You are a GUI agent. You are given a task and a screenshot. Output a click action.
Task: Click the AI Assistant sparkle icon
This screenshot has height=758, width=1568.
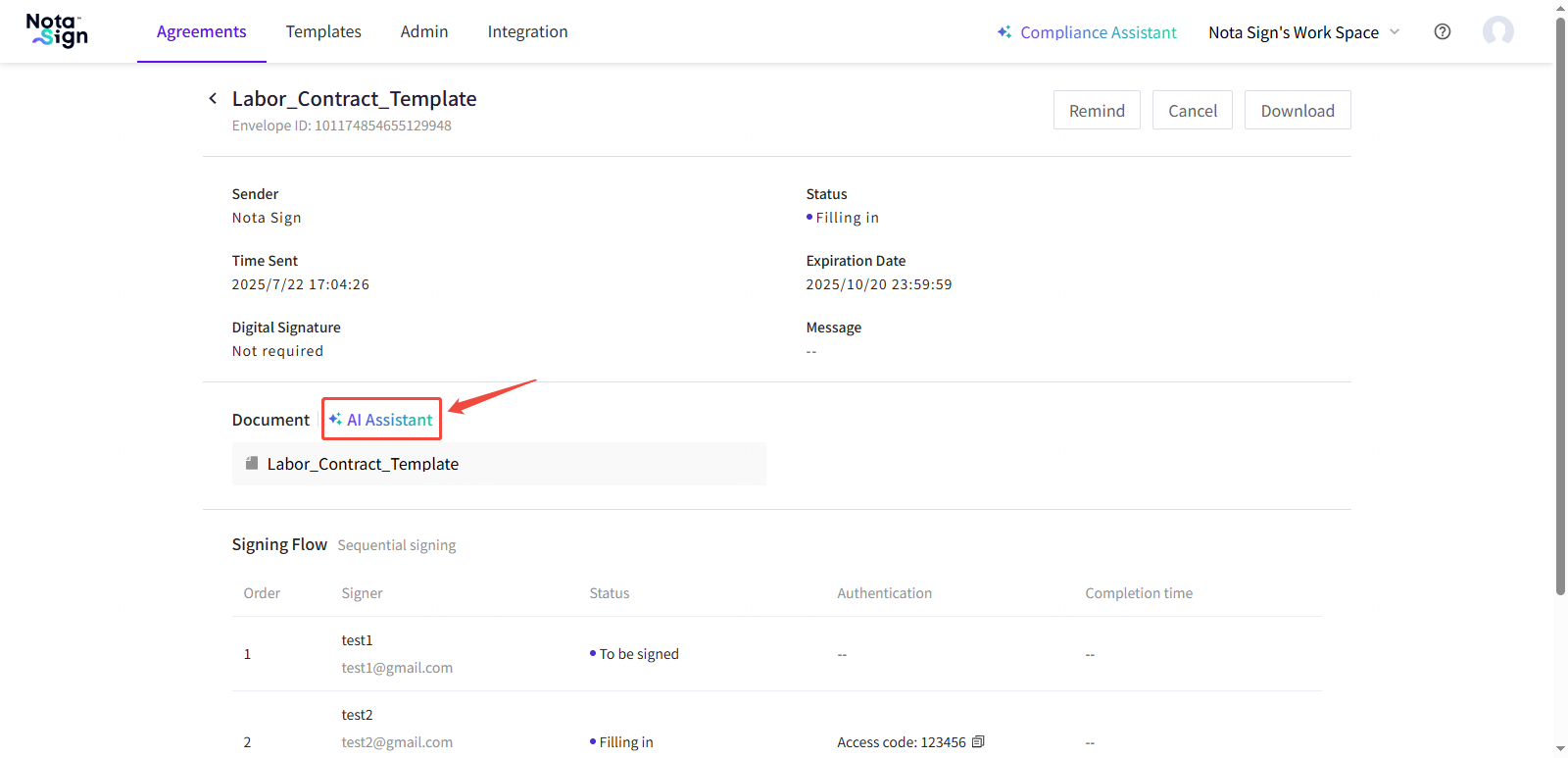tap(335, 420)
